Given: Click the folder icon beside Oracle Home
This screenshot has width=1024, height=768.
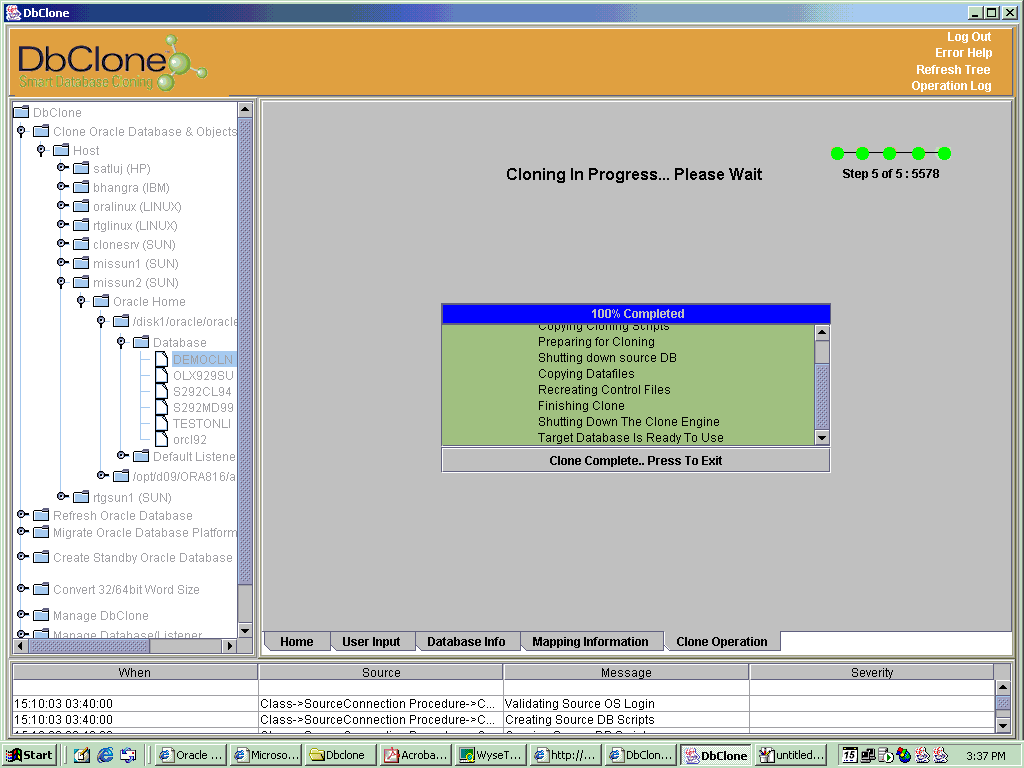Looking at the screenshot, I should 101,300.
